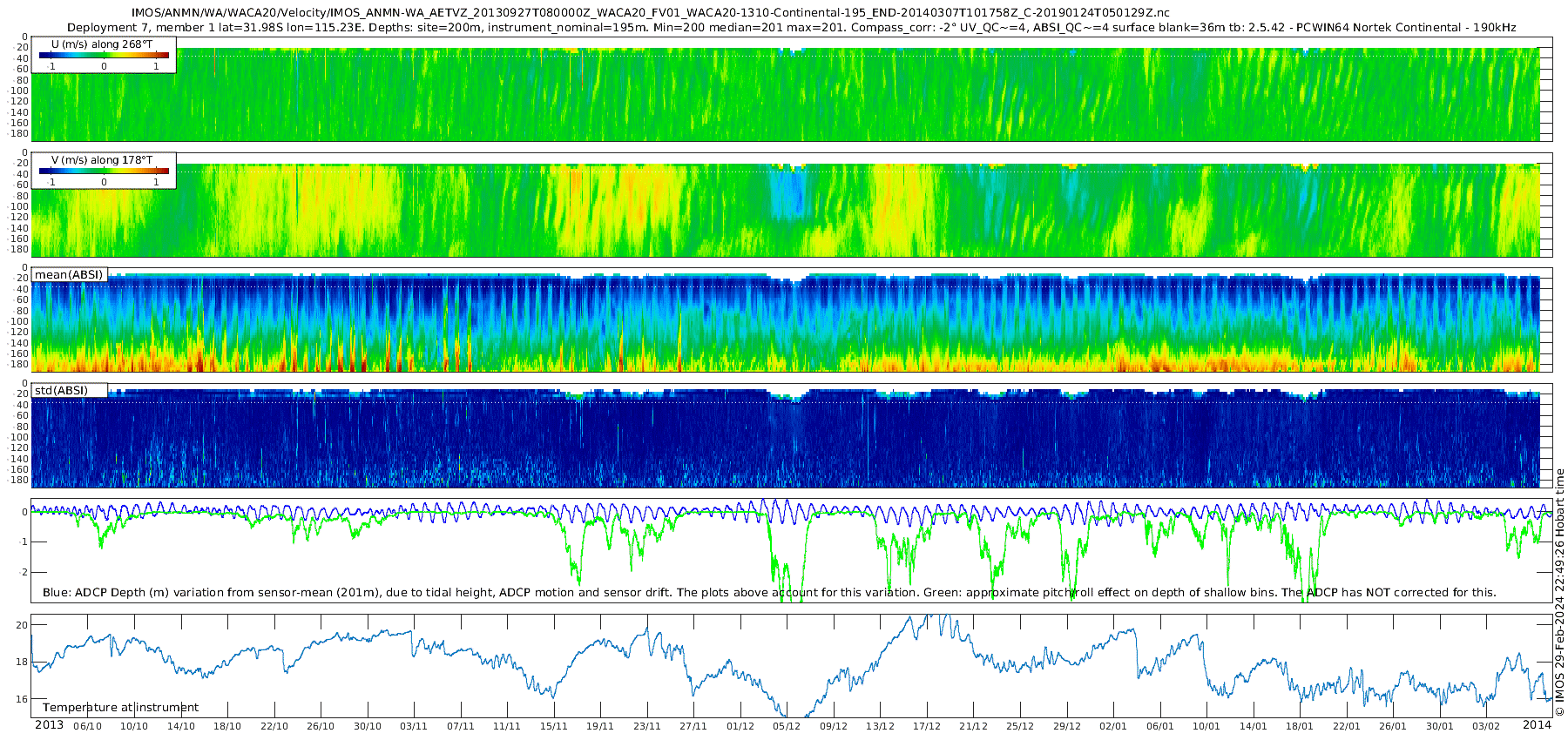Click the 10/01 date tick label

tap(1206, 726)
